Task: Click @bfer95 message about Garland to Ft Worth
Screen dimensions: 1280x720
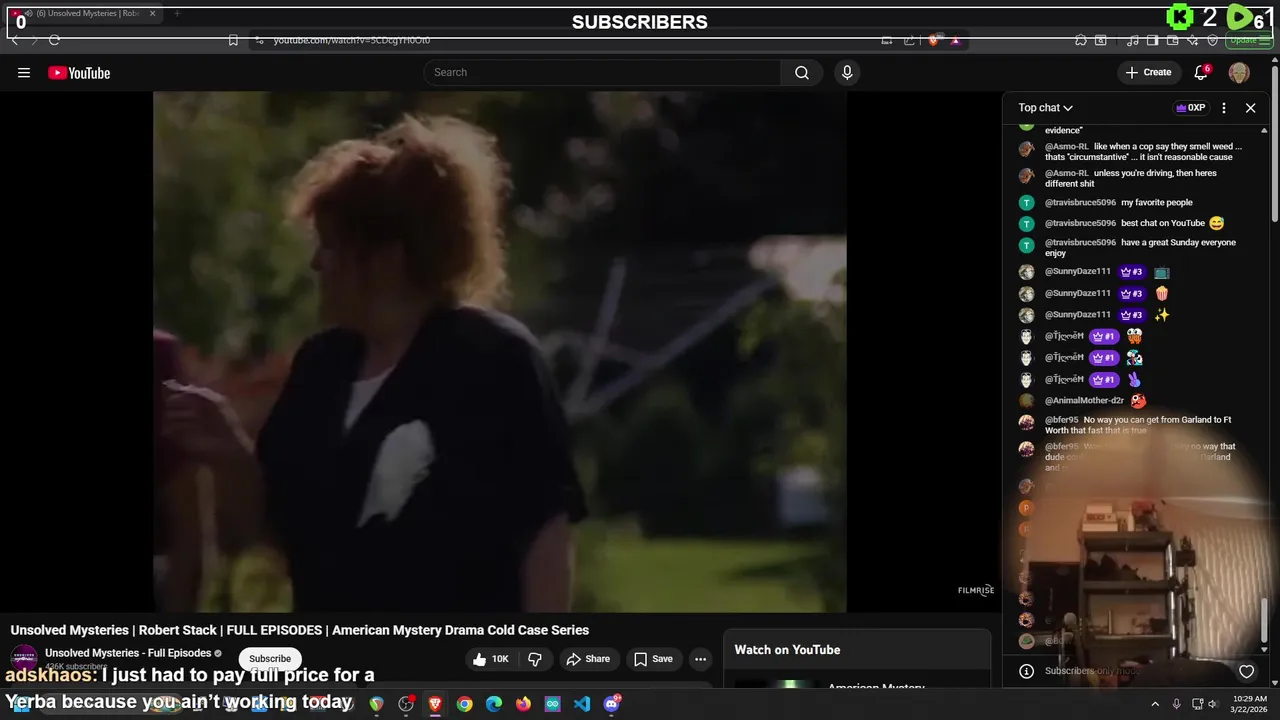Action: click(1138, 425)
